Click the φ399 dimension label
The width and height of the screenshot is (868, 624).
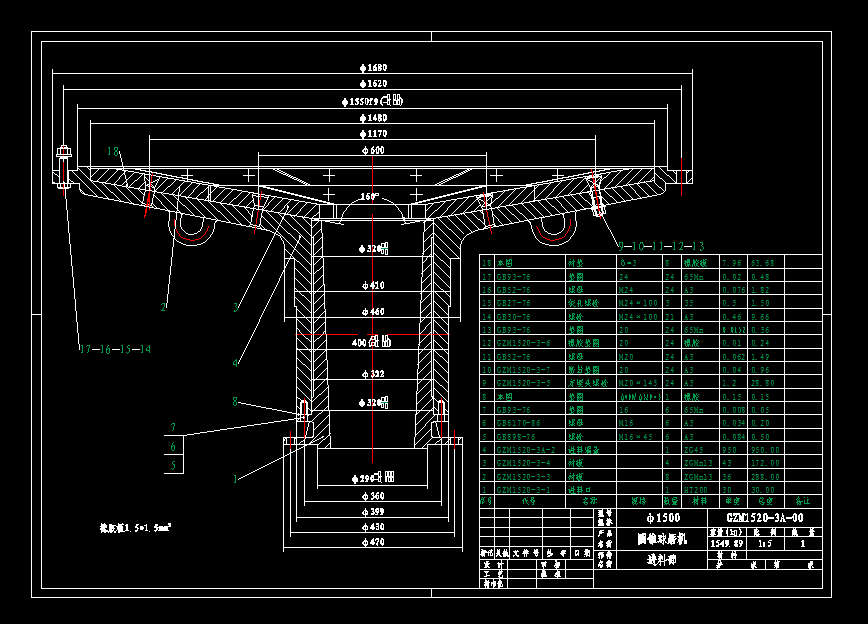pos(373,512)
